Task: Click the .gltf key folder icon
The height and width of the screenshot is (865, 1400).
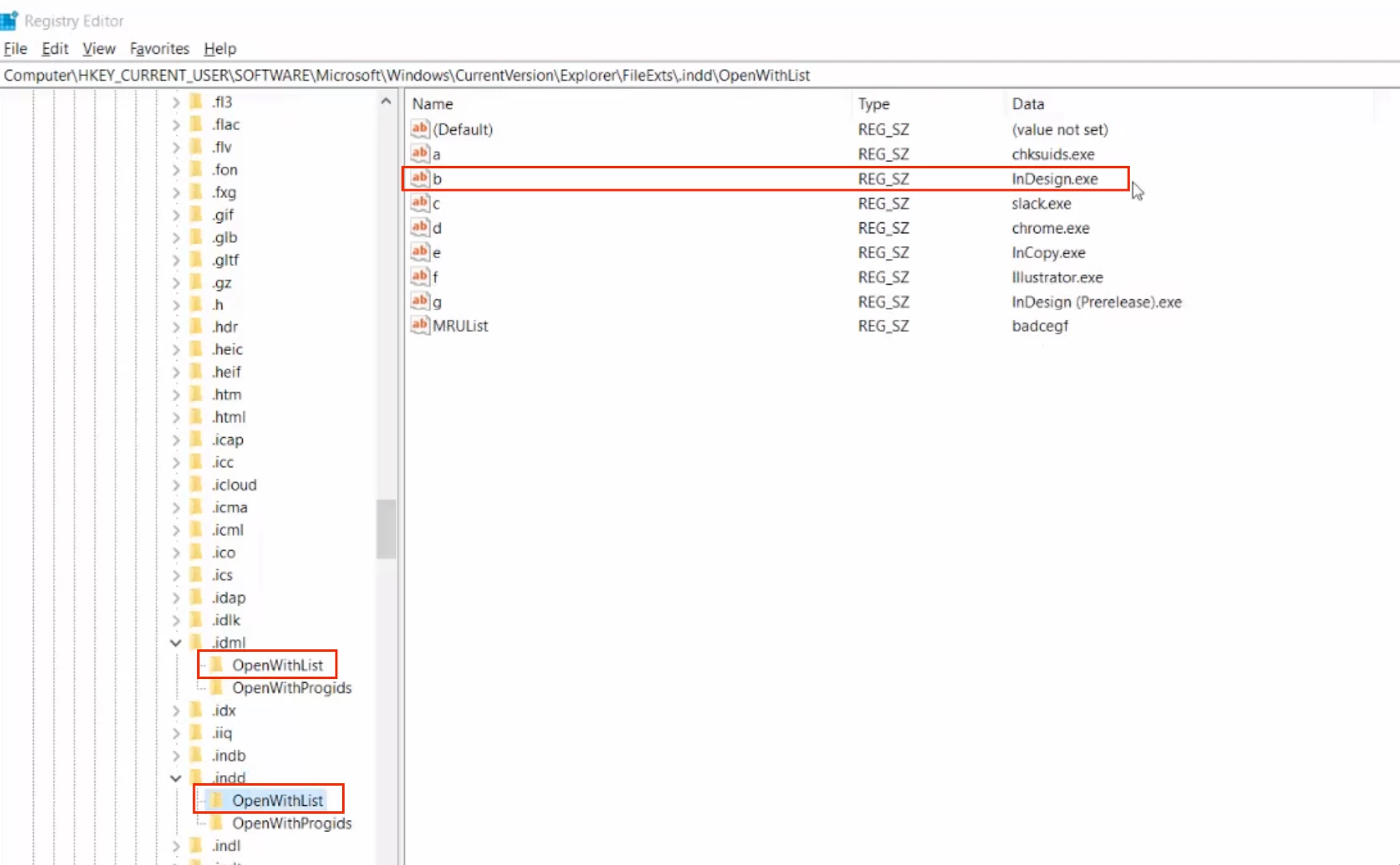Action: point(196,260)
